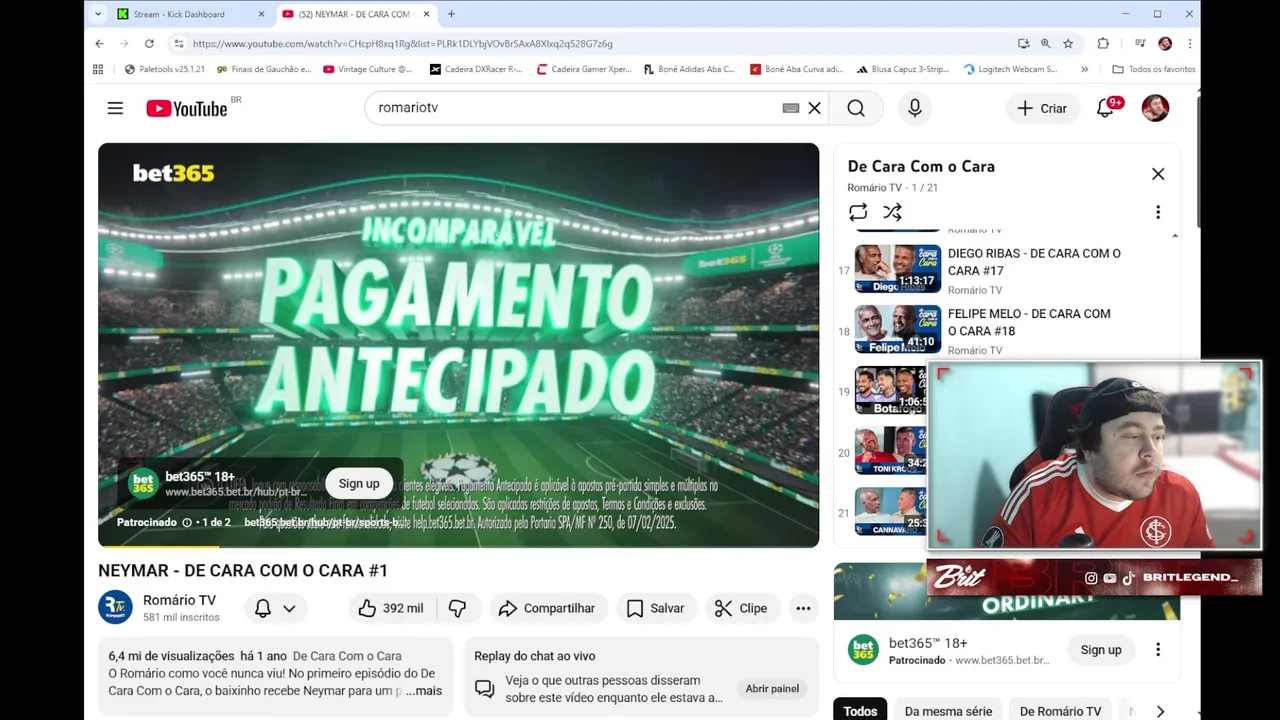Open Chrome apps grid shortcut

(x=98, y=70)
